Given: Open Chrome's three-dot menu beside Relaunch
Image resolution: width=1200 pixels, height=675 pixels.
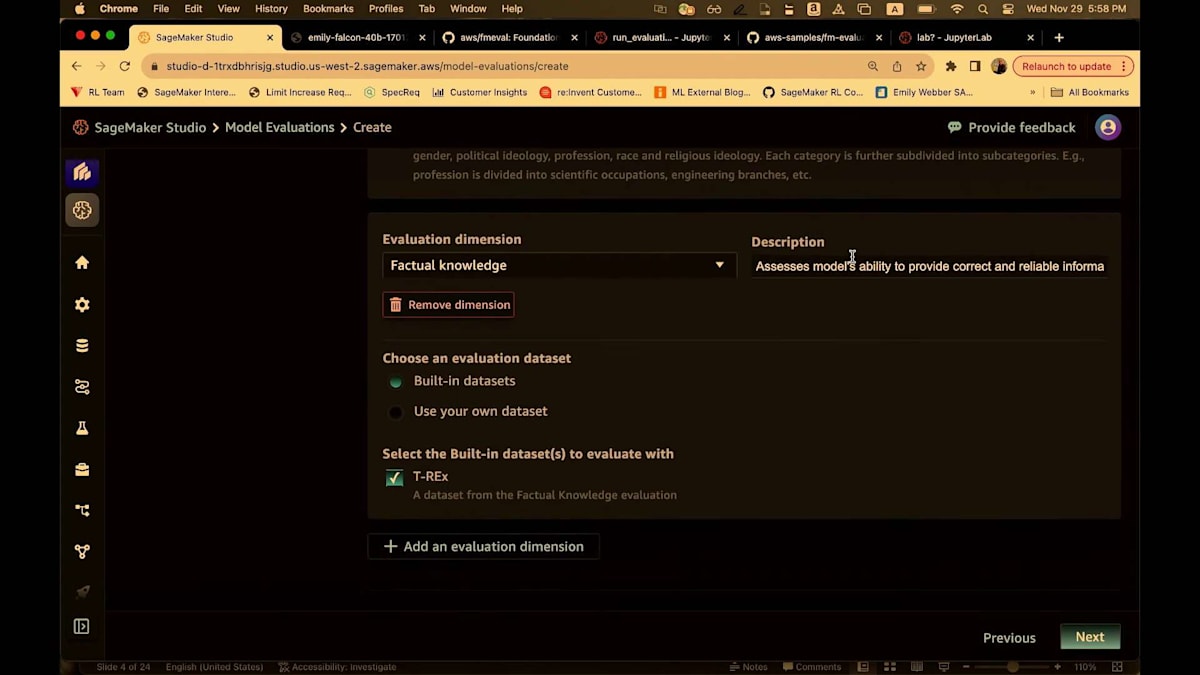Looking at the screenshot, I should coord(1123,66).
